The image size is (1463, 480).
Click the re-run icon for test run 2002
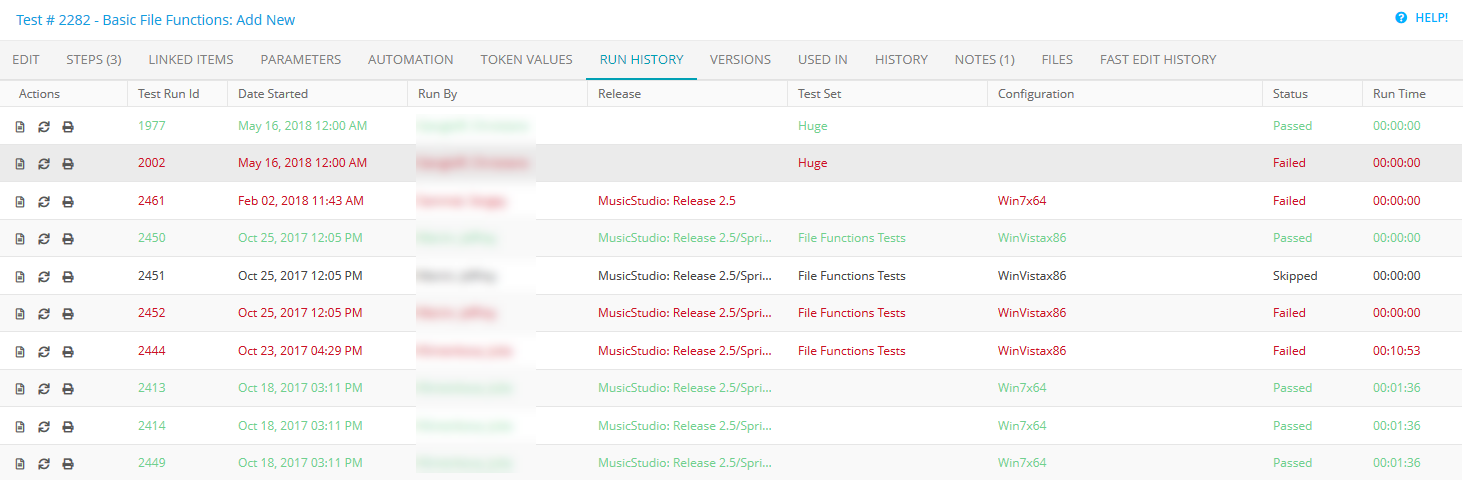tap(44, 164)
